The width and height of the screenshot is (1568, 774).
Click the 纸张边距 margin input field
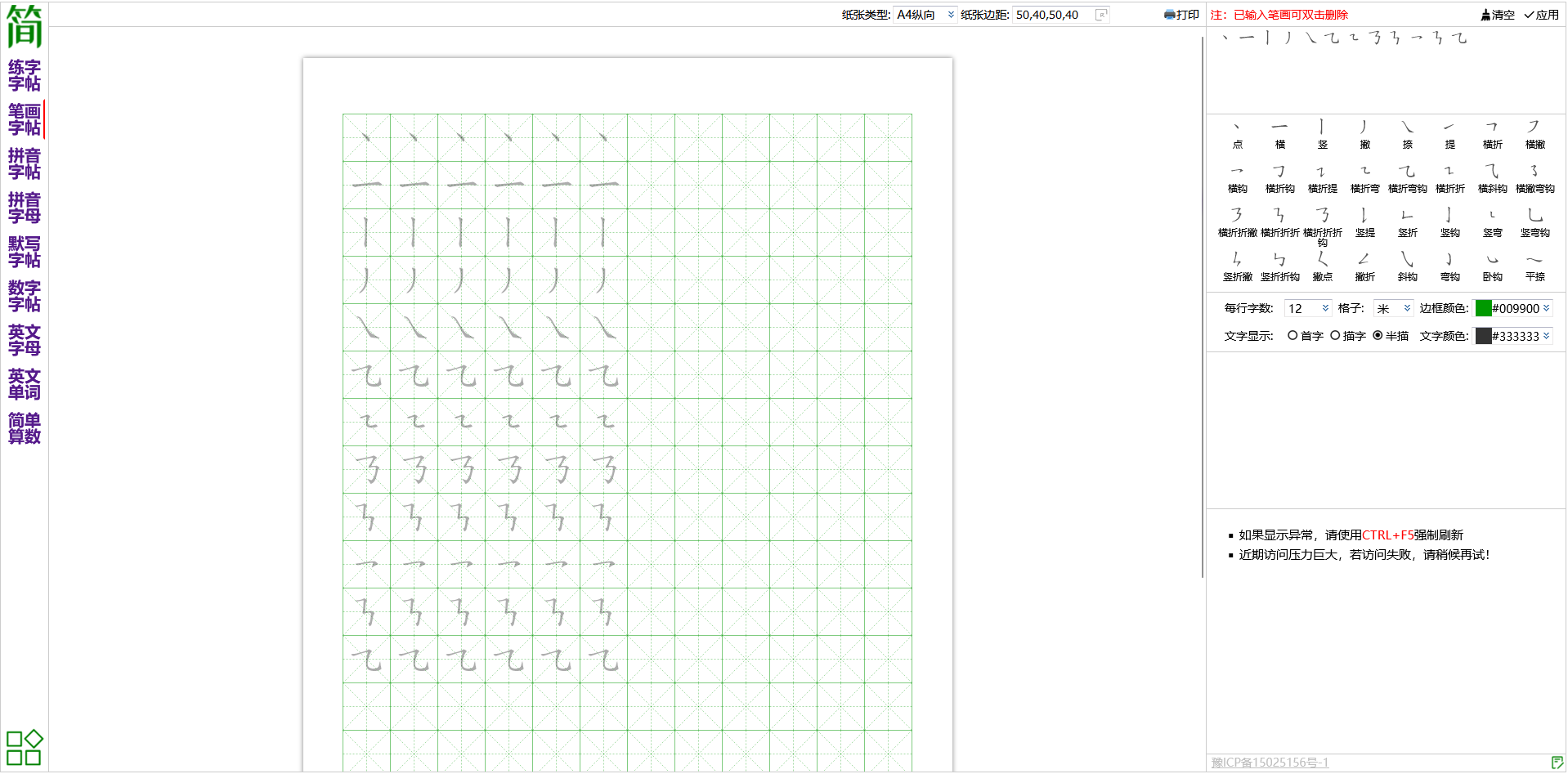tap(1053, 15)
